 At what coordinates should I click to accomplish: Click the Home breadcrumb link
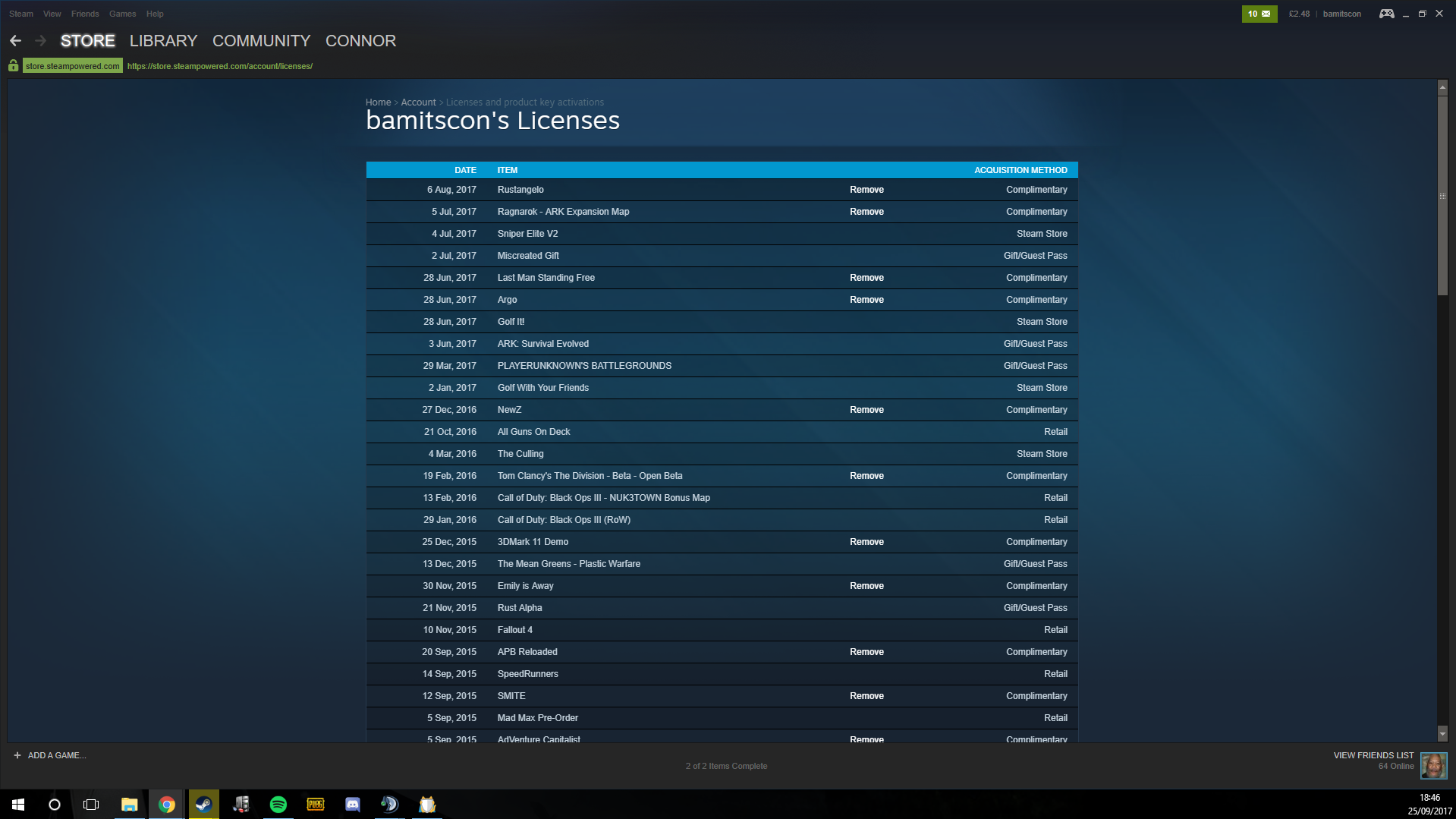378,102
